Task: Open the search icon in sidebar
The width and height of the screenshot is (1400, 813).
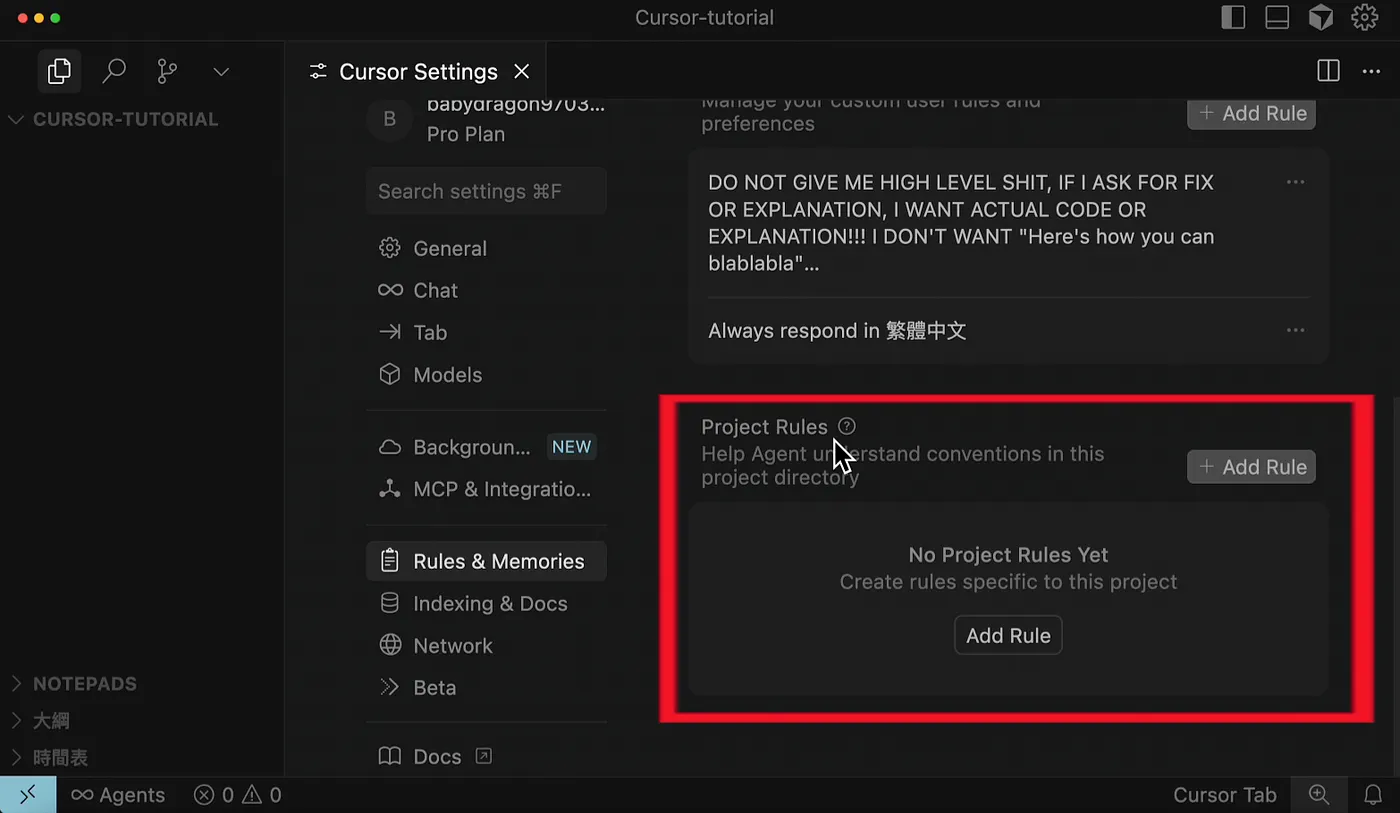Action: coord(114,71)
